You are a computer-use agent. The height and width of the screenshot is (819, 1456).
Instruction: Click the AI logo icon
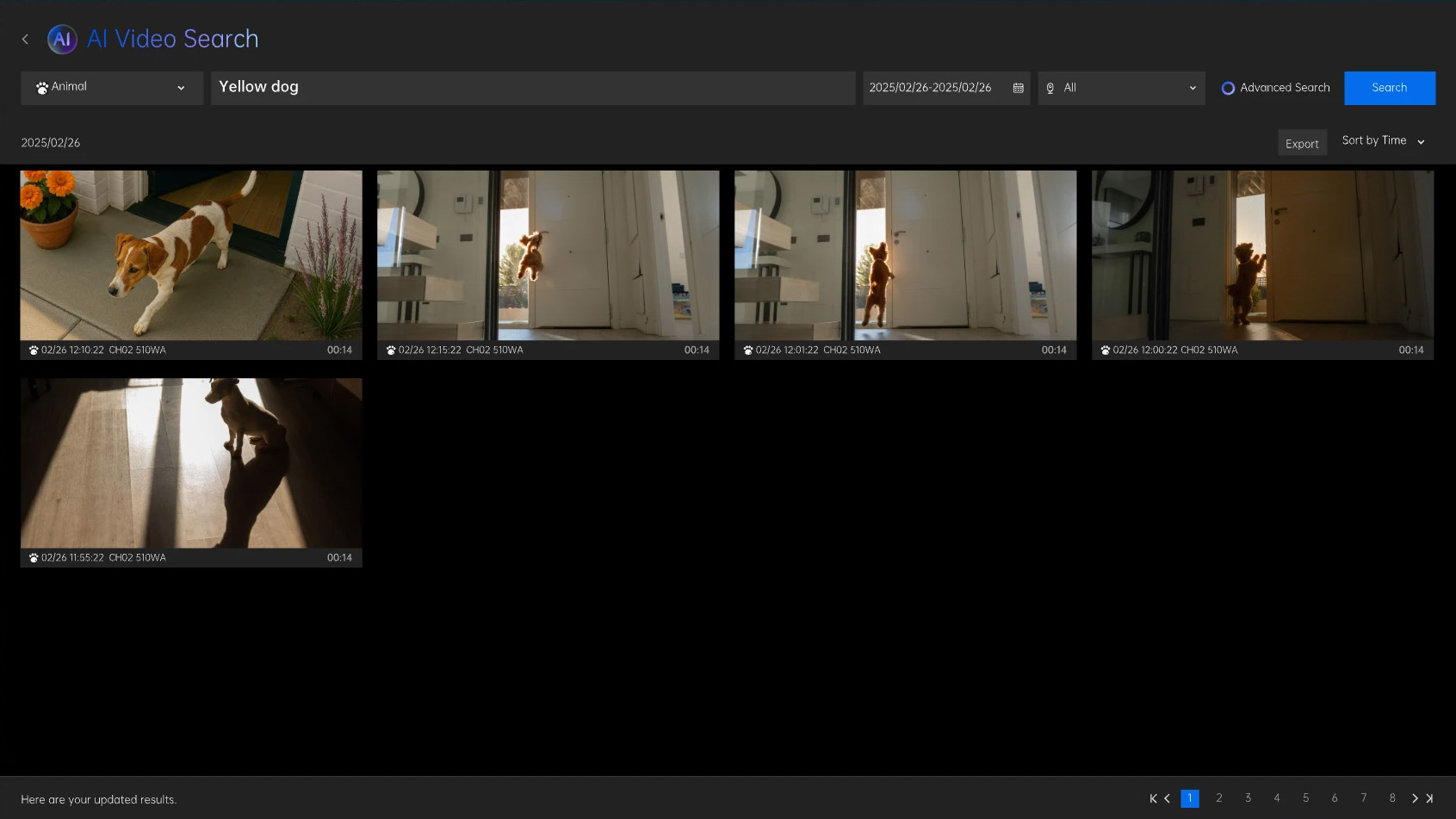(62, 39)
